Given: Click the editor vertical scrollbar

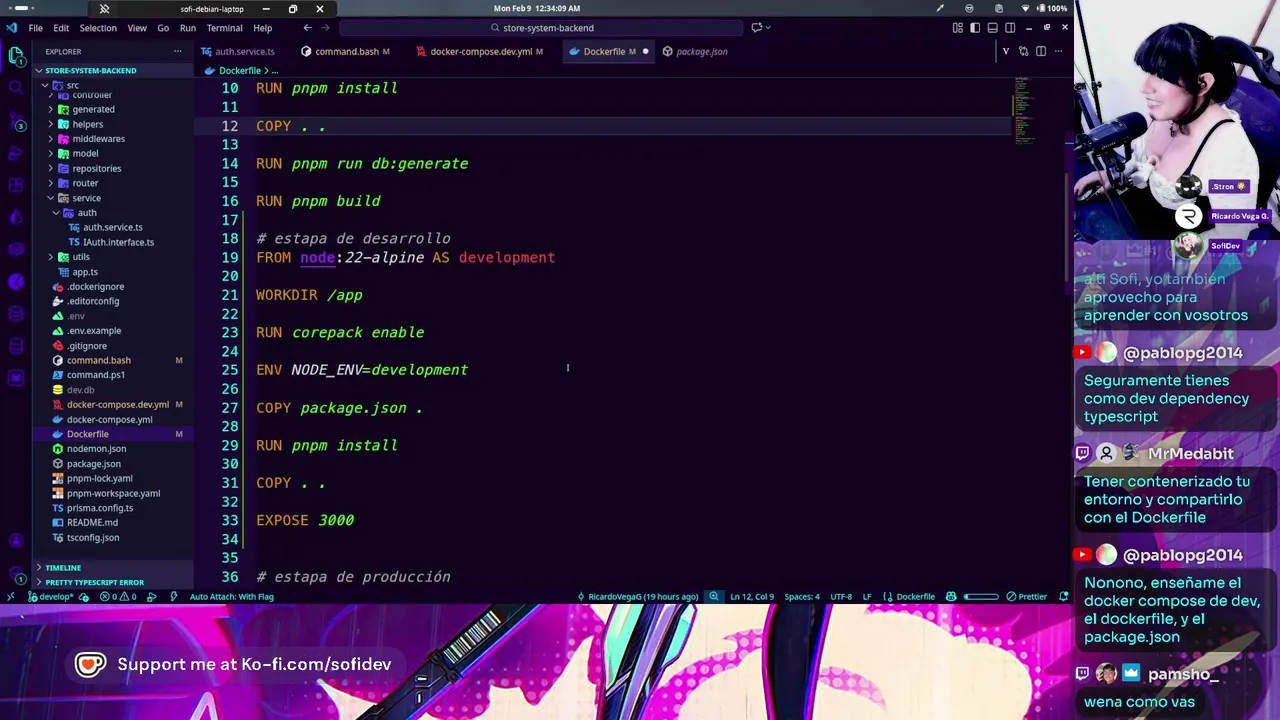Looking at the screenshot, I should 1067,230.
